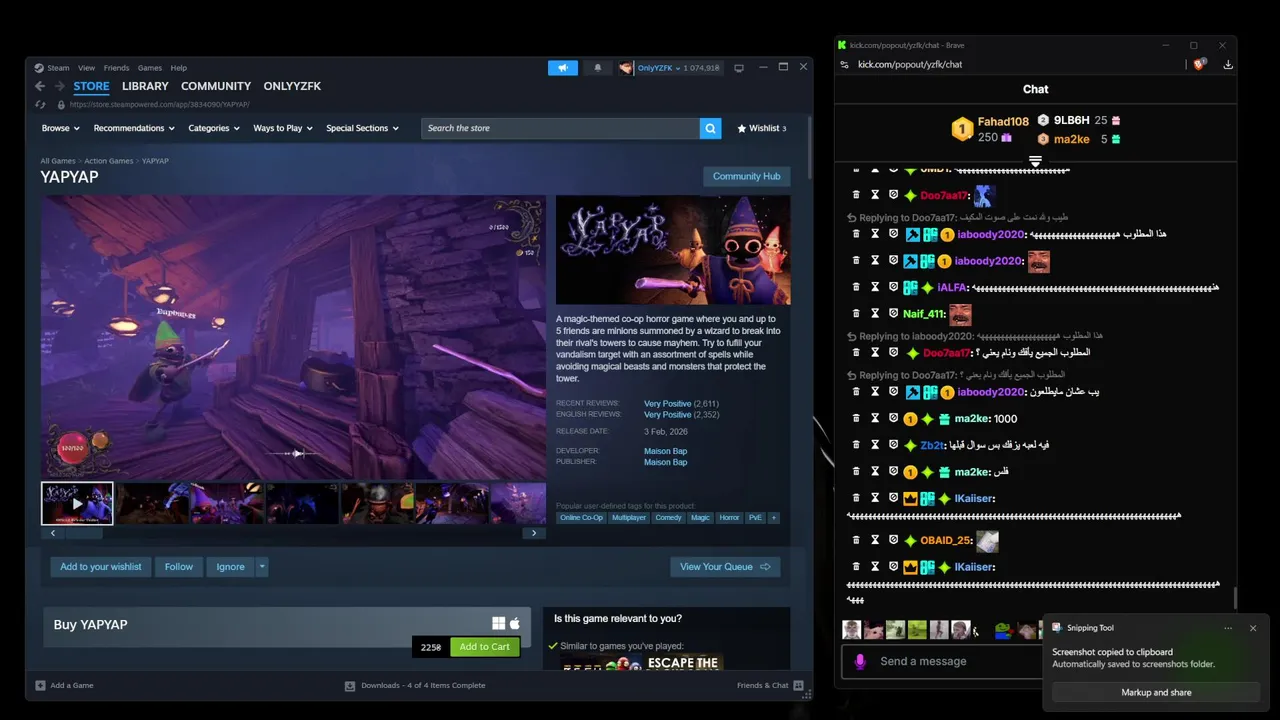Image resolution: width=1280 pixels, height=720 pixels.
Task: Click the Pepe emote in quick emote bar
Action: 1003,630
